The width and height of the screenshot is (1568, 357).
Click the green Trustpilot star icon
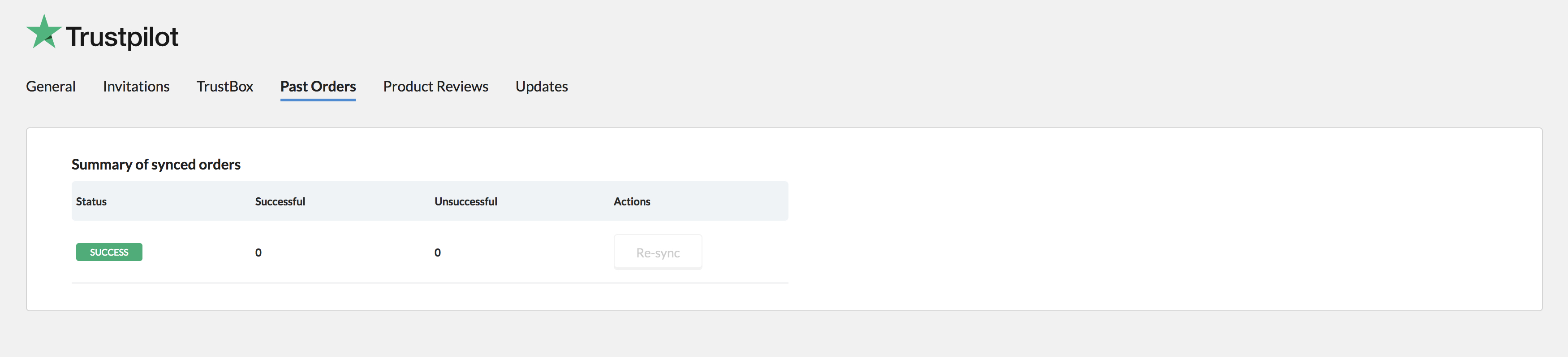coord(44,32)
